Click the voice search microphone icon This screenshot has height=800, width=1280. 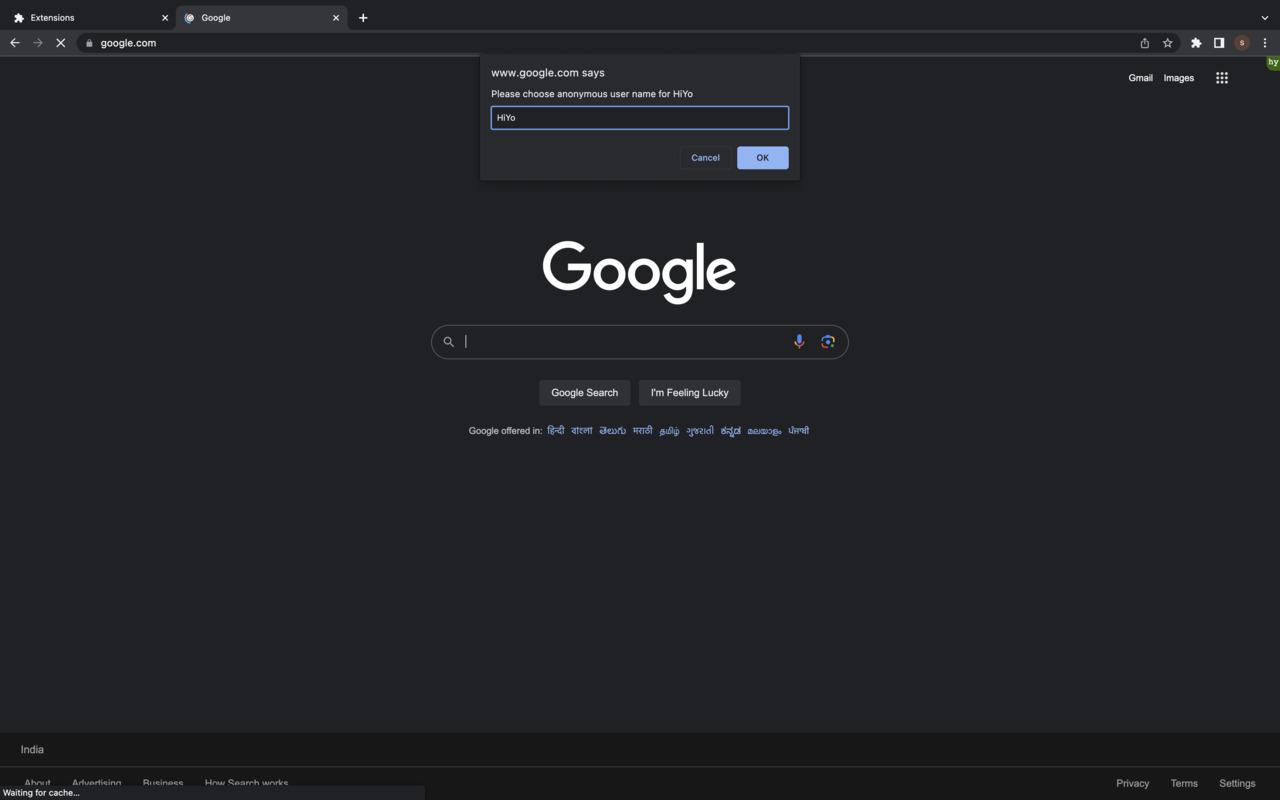[799, 342]
